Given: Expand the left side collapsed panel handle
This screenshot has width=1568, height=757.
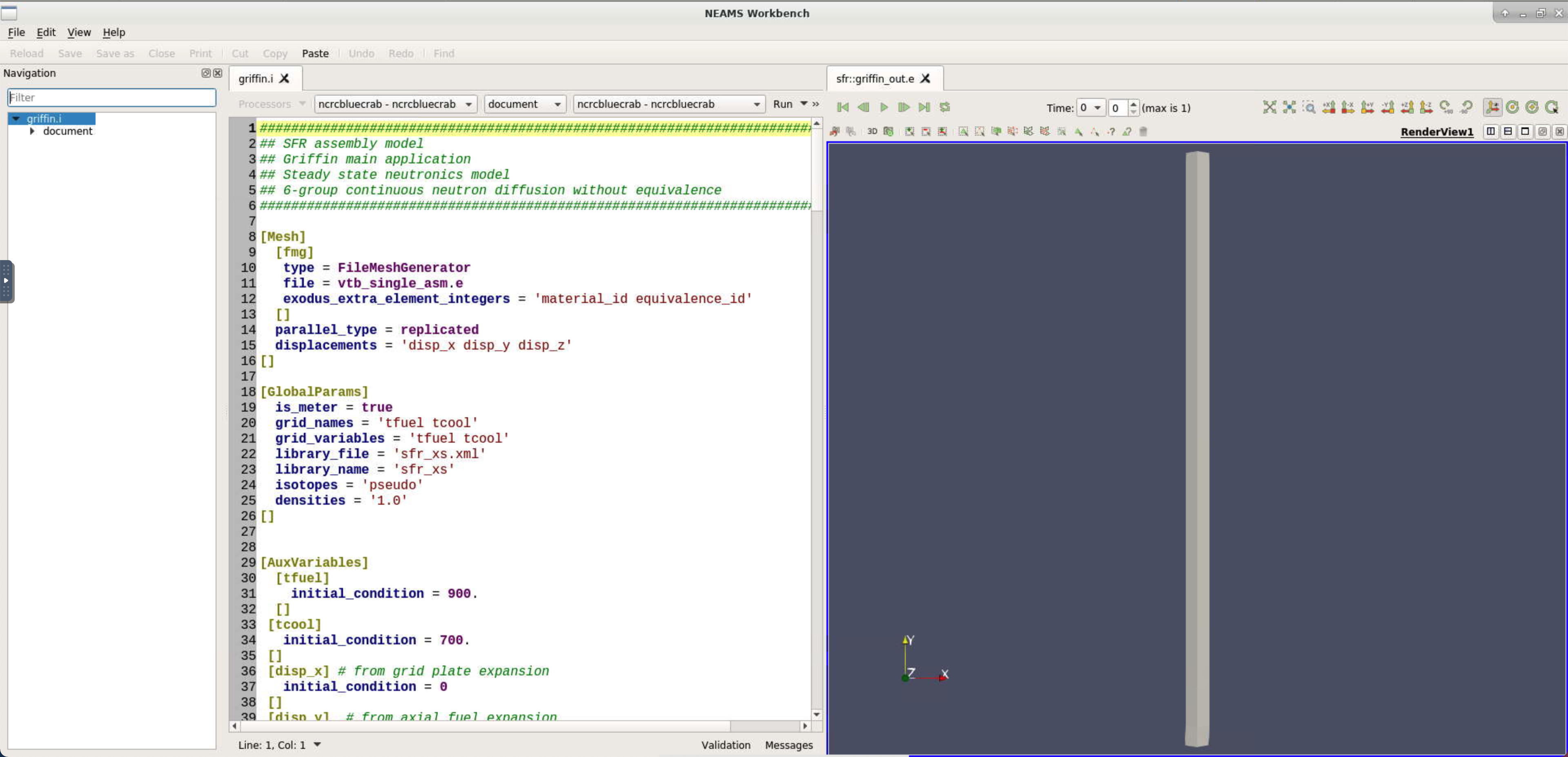Looking at the screenshot, I should (x=6, y=281).
